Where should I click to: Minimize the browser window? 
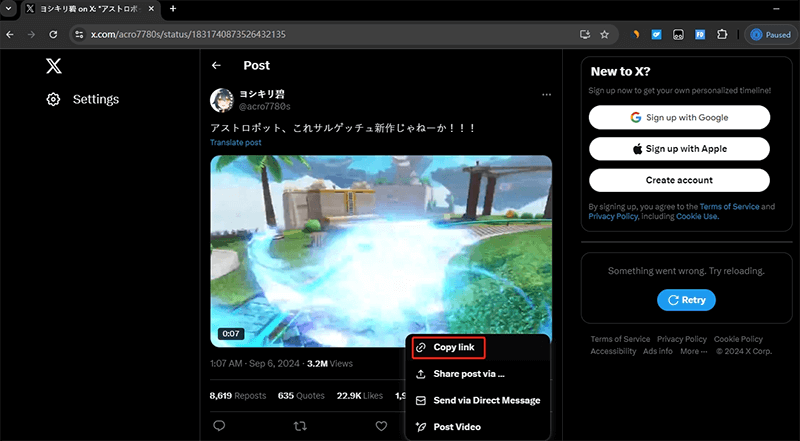pos(777,9)
